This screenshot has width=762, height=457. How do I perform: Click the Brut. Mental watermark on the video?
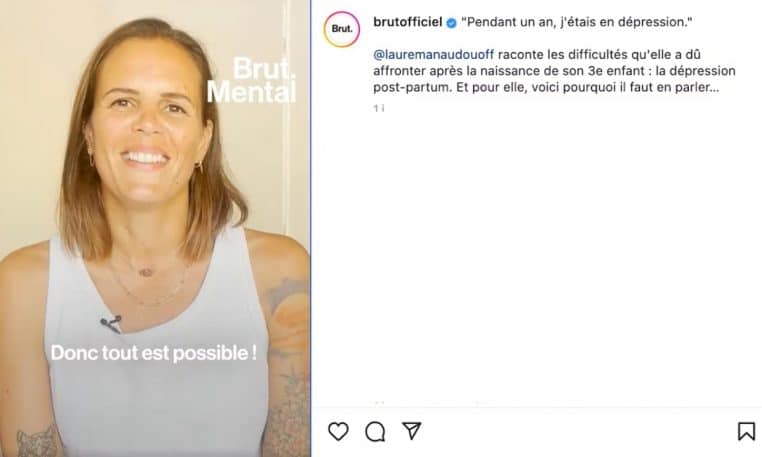(251, 80)
